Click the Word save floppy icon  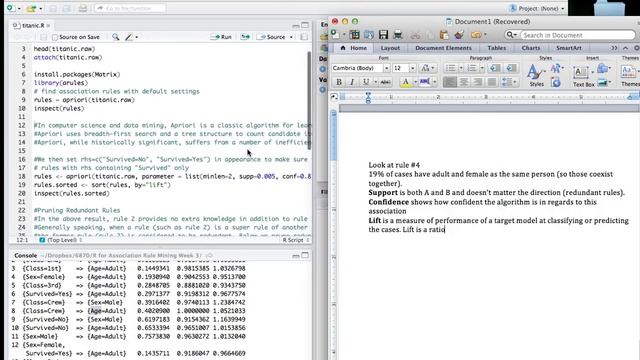click(383, 35)
